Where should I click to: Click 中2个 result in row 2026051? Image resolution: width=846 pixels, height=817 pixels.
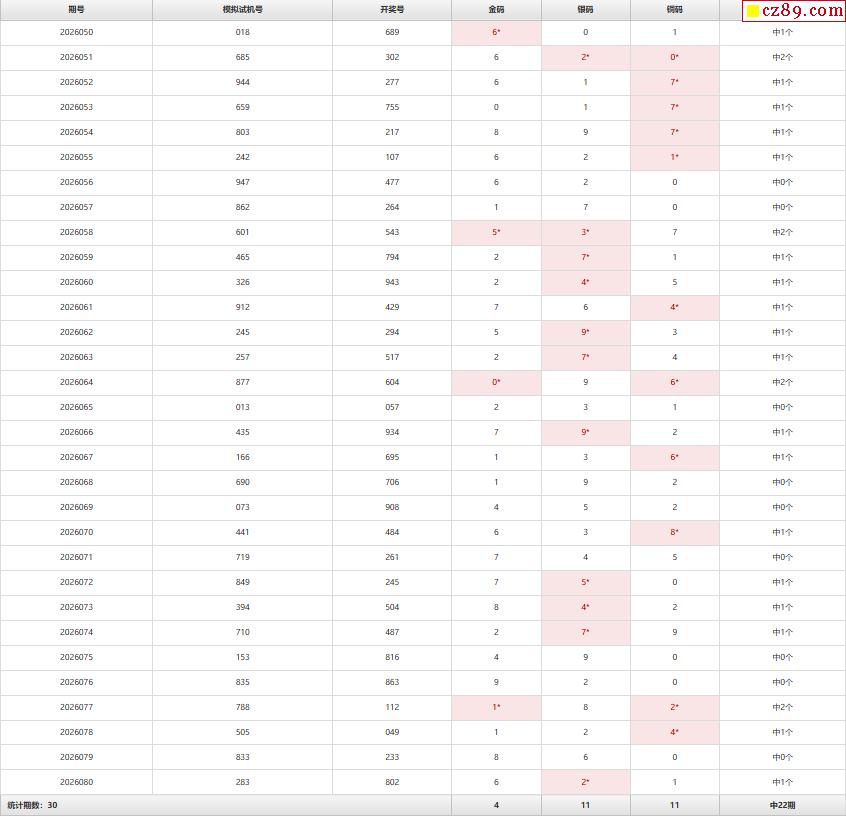(x=782, y=57)
